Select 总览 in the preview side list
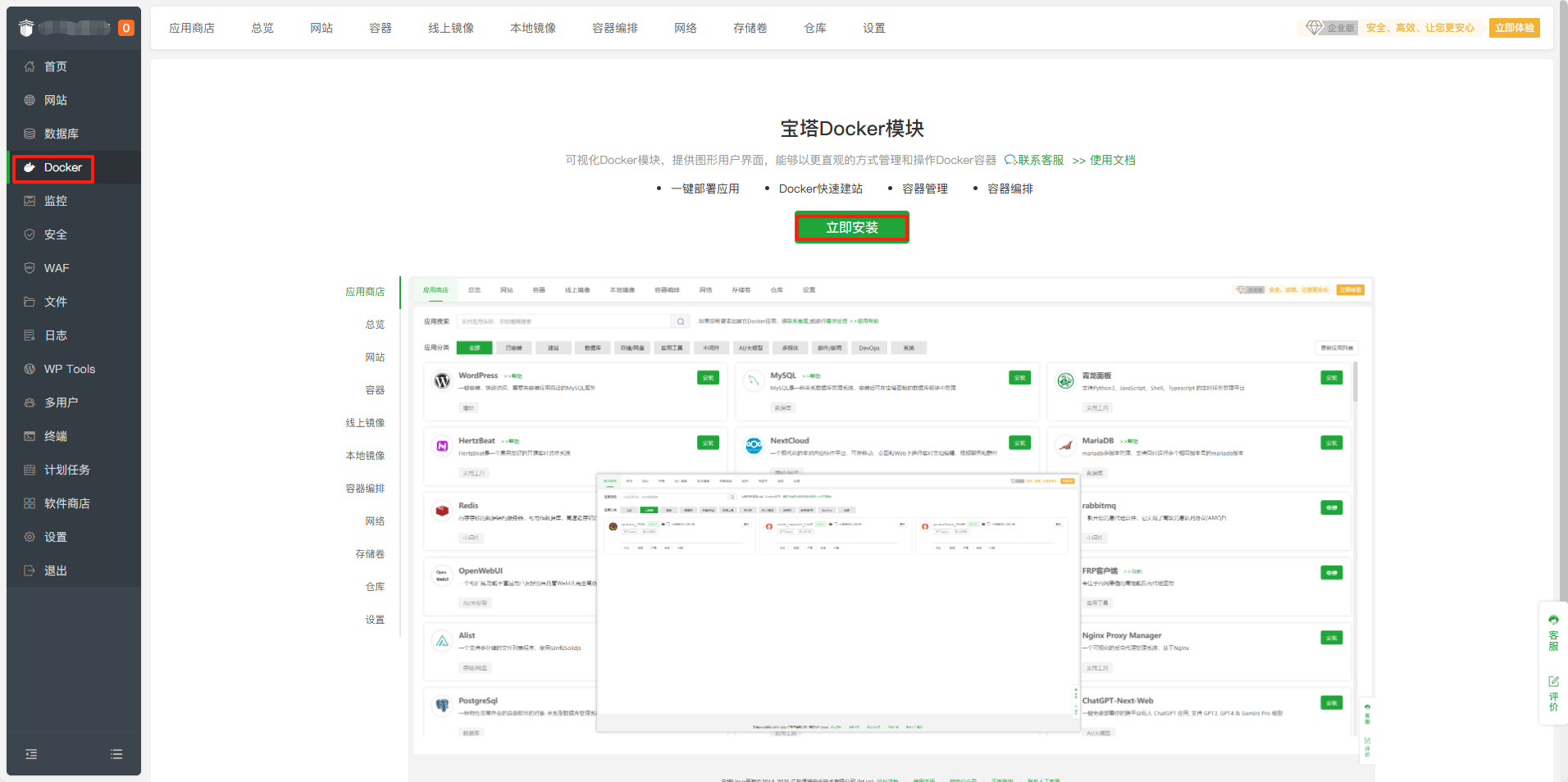This screenshot has width=1568, height=782. tap(375, 325)
